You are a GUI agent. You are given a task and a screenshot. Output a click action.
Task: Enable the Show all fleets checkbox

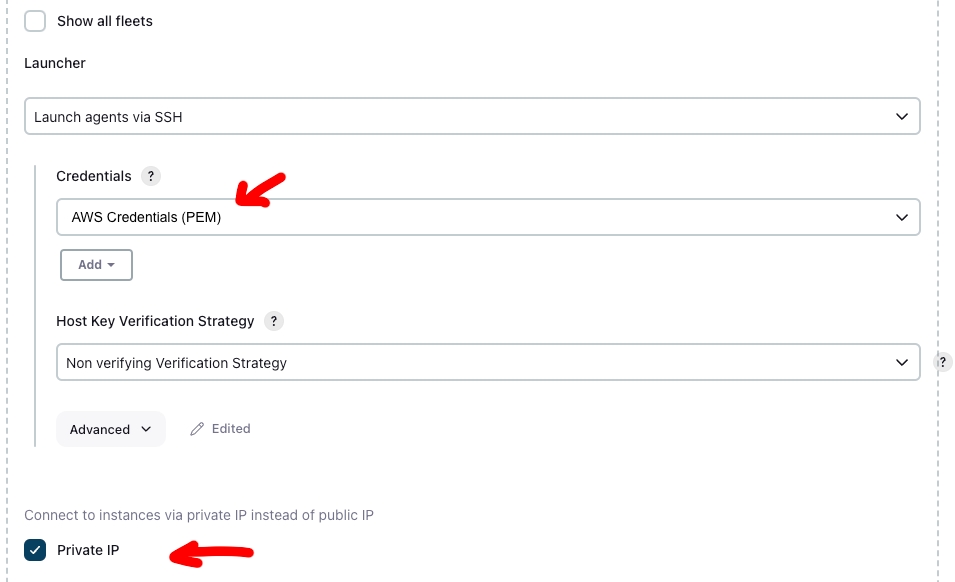[x=35, y=21]
